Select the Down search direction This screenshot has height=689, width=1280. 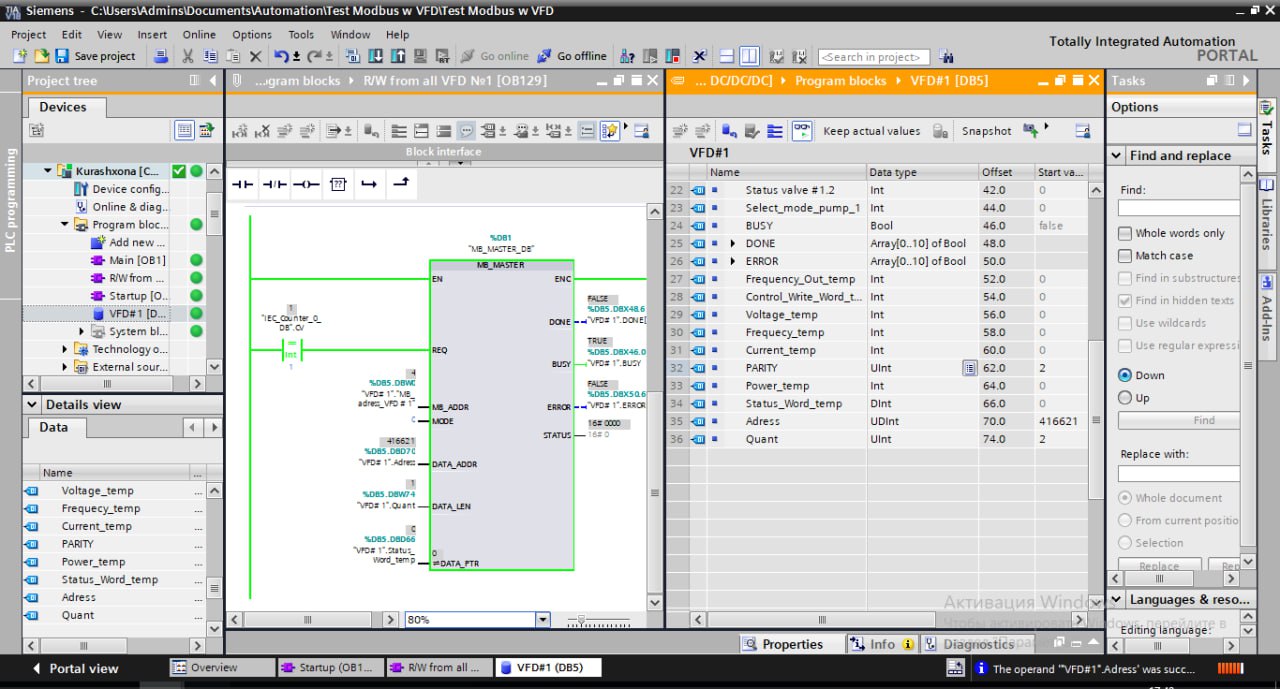click(x=1125, y=375)
